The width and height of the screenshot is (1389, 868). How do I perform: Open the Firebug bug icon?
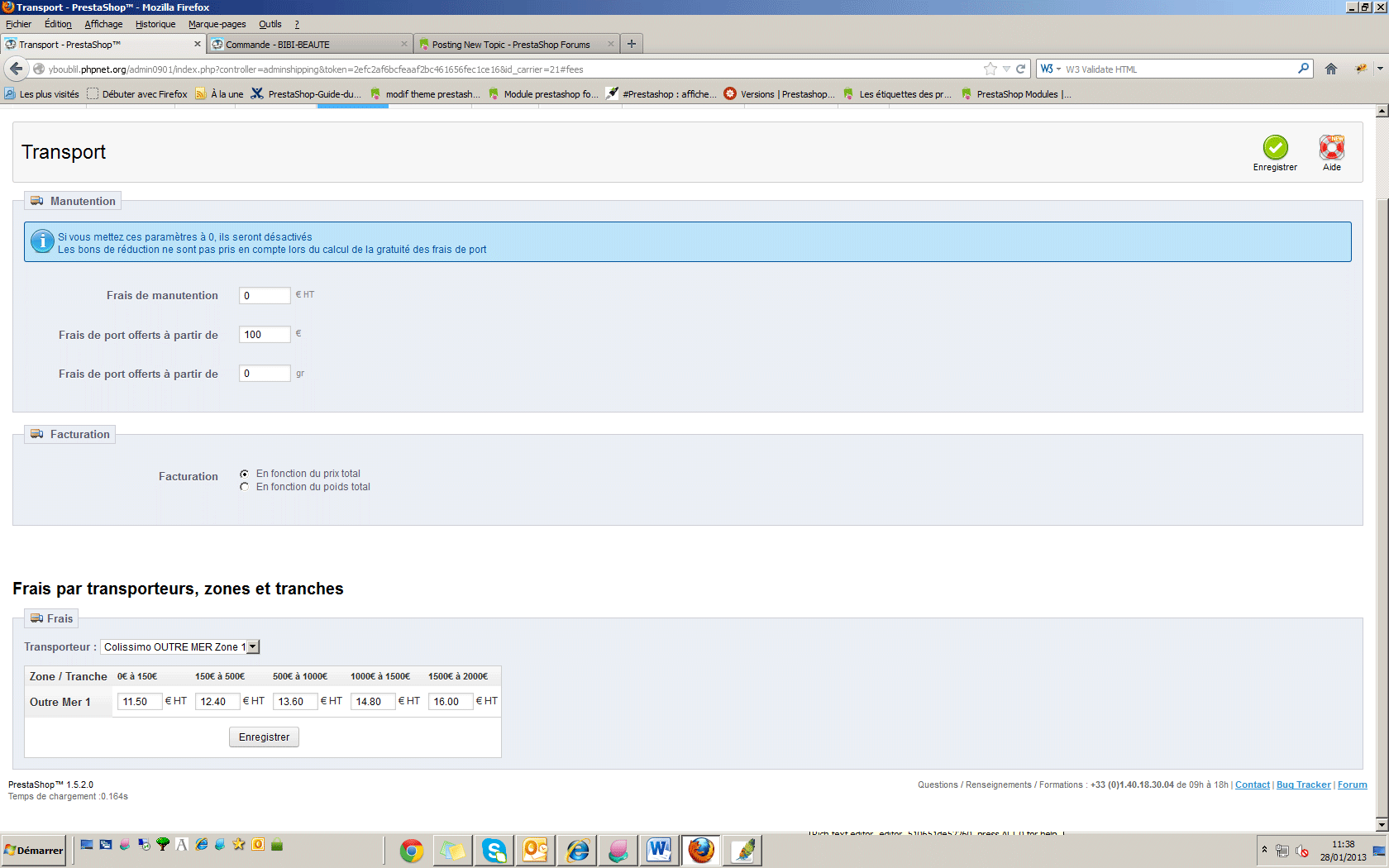coord(1360,69)
